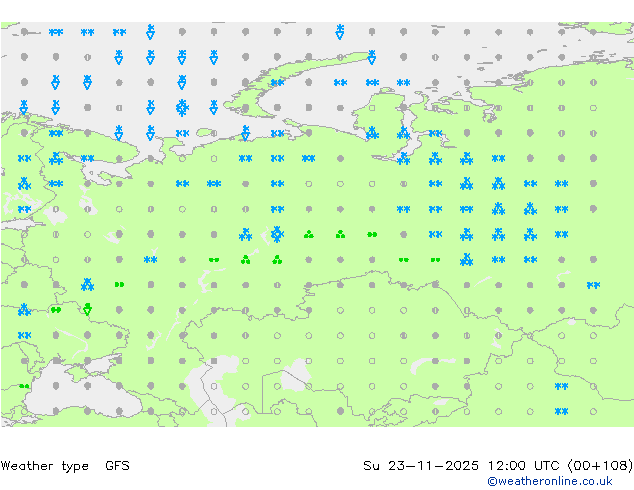Image resolution: width=634 pixels, height=490 pixels.
Task: Open the weatheronline.co.uk copyright link
Action: pyautogui.click(x=549, y=481)
